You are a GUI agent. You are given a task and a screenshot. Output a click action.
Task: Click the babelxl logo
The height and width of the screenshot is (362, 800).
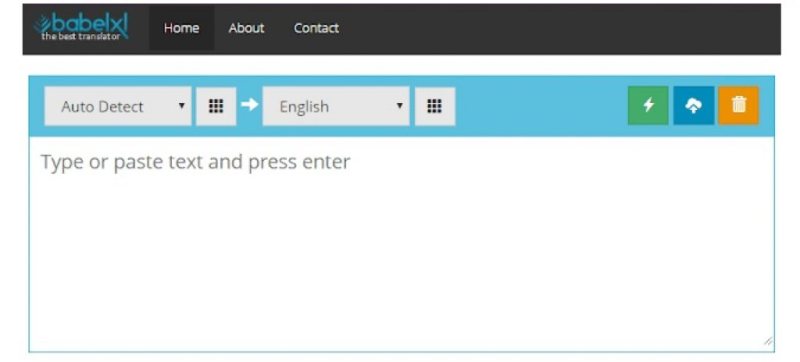[x=81, y=28]
